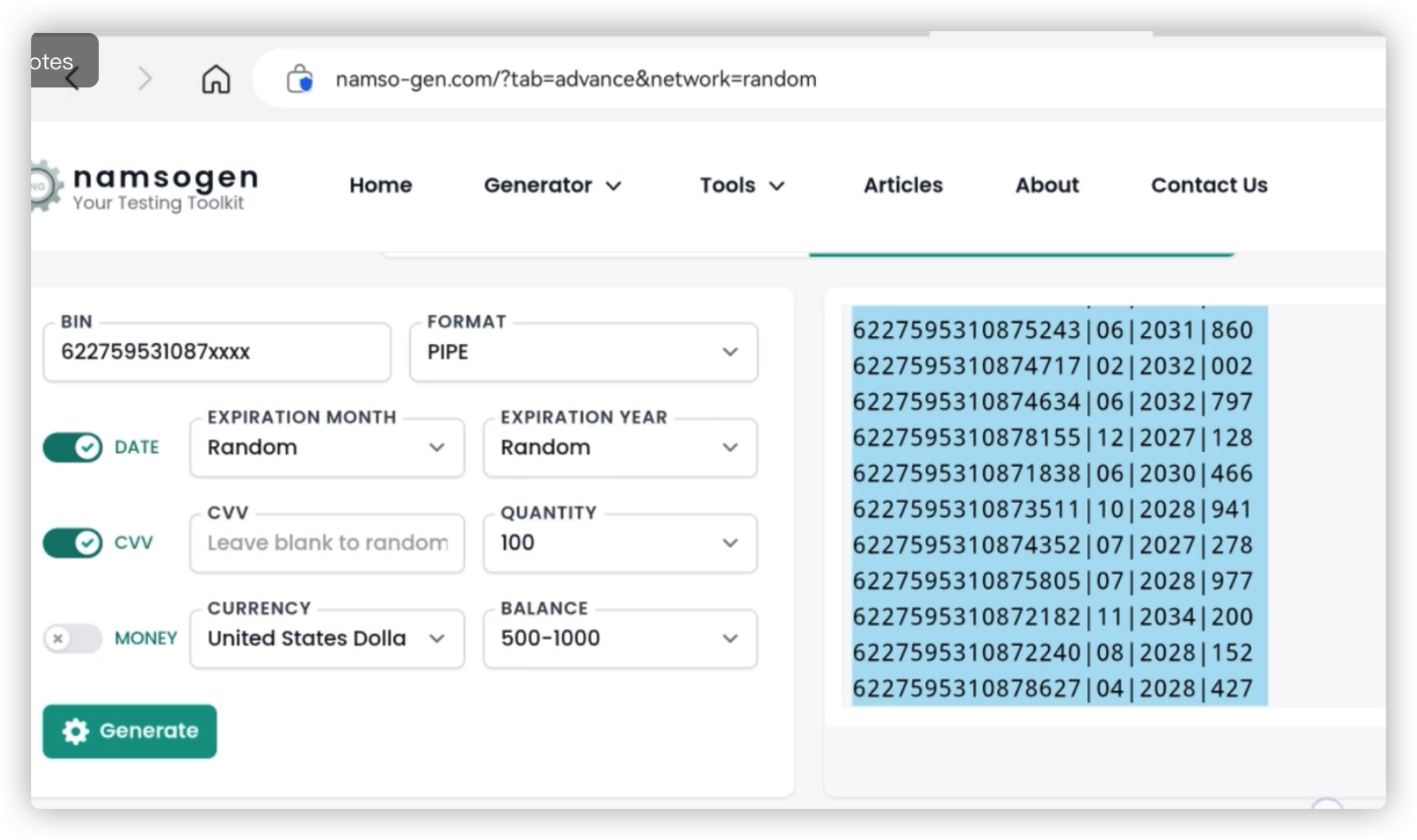Screen dimensions: 1417x840
Task: Open the Tools menu
Action: [x=742, y=185]
